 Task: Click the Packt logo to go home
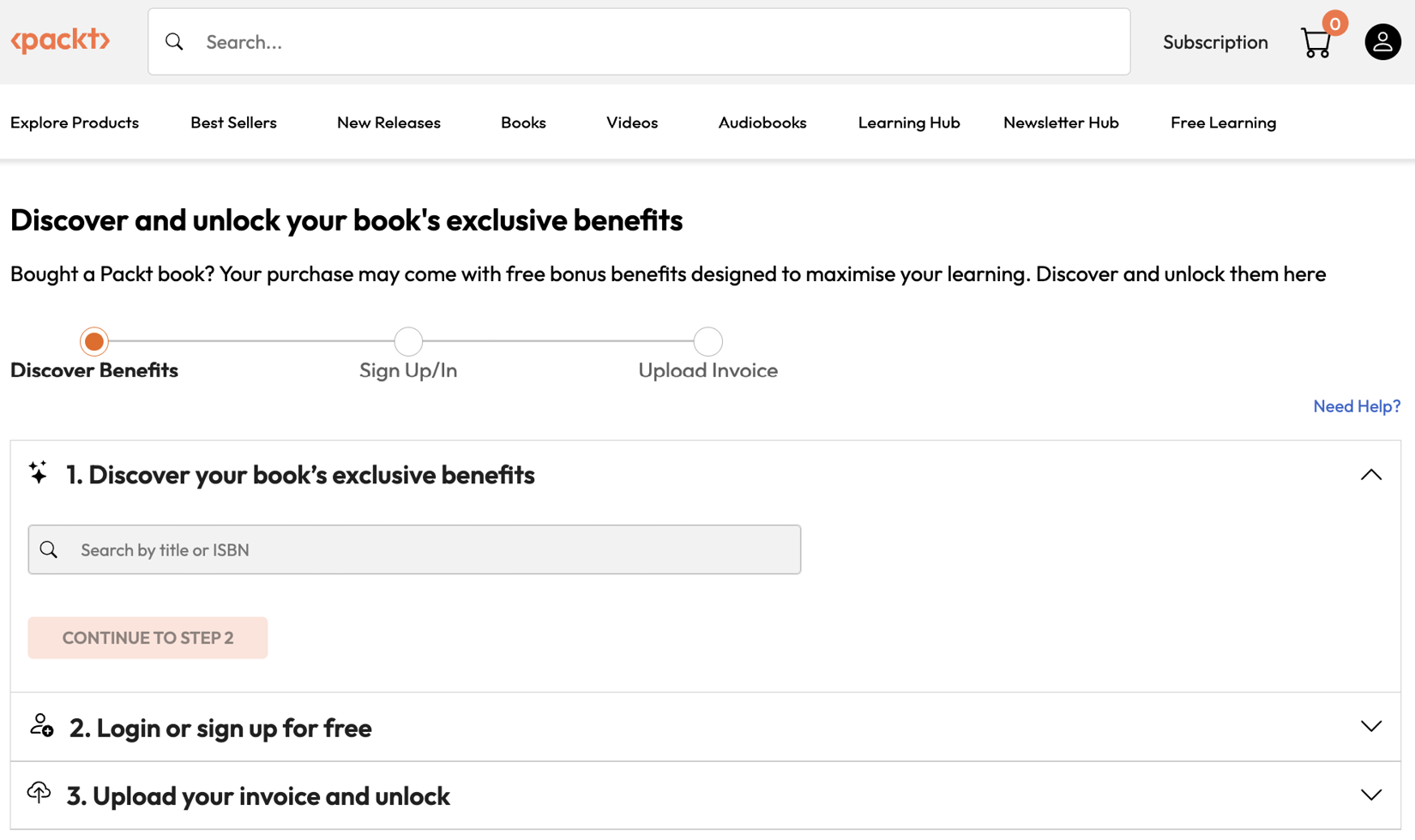pos(60,40)
